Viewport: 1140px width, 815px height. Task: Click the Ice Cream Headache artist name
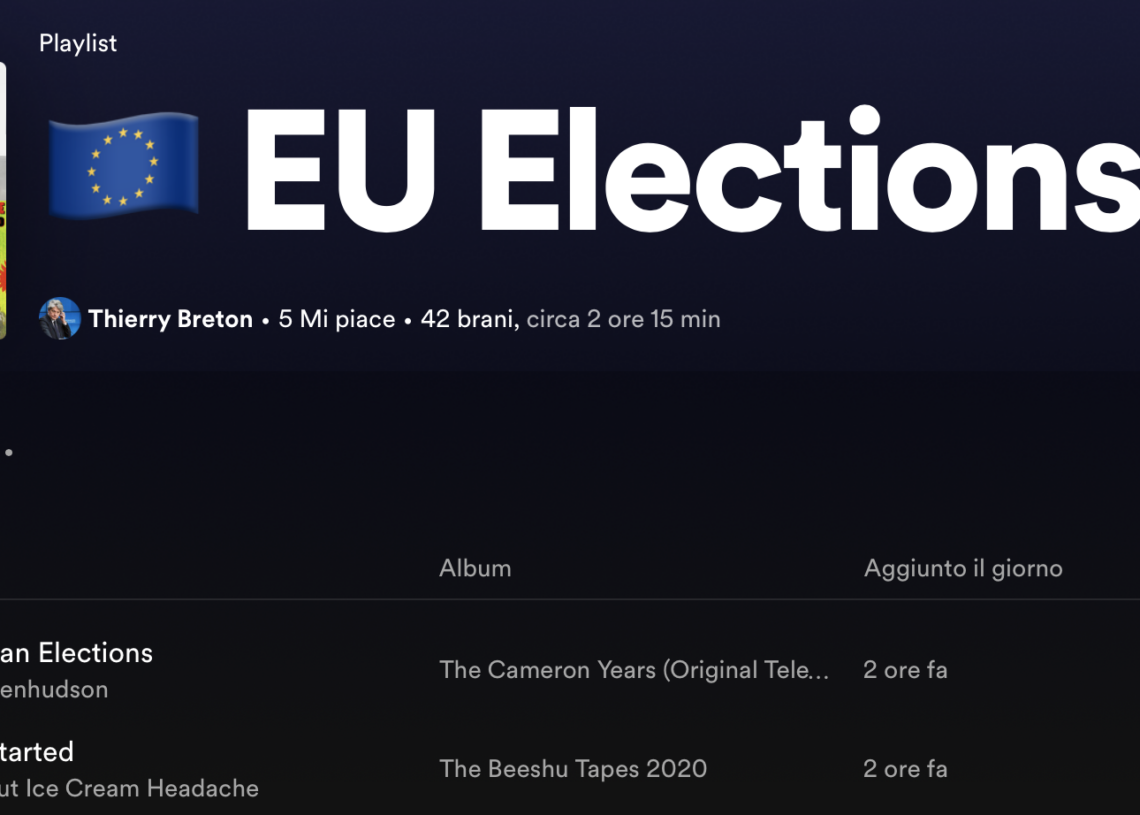[130, 788]
